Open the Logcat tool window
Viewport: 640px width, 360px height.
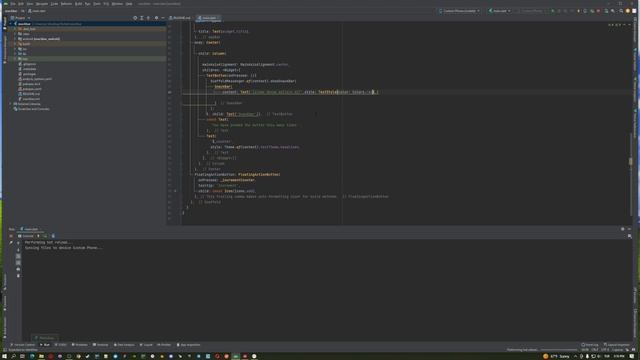coord(146,345)
